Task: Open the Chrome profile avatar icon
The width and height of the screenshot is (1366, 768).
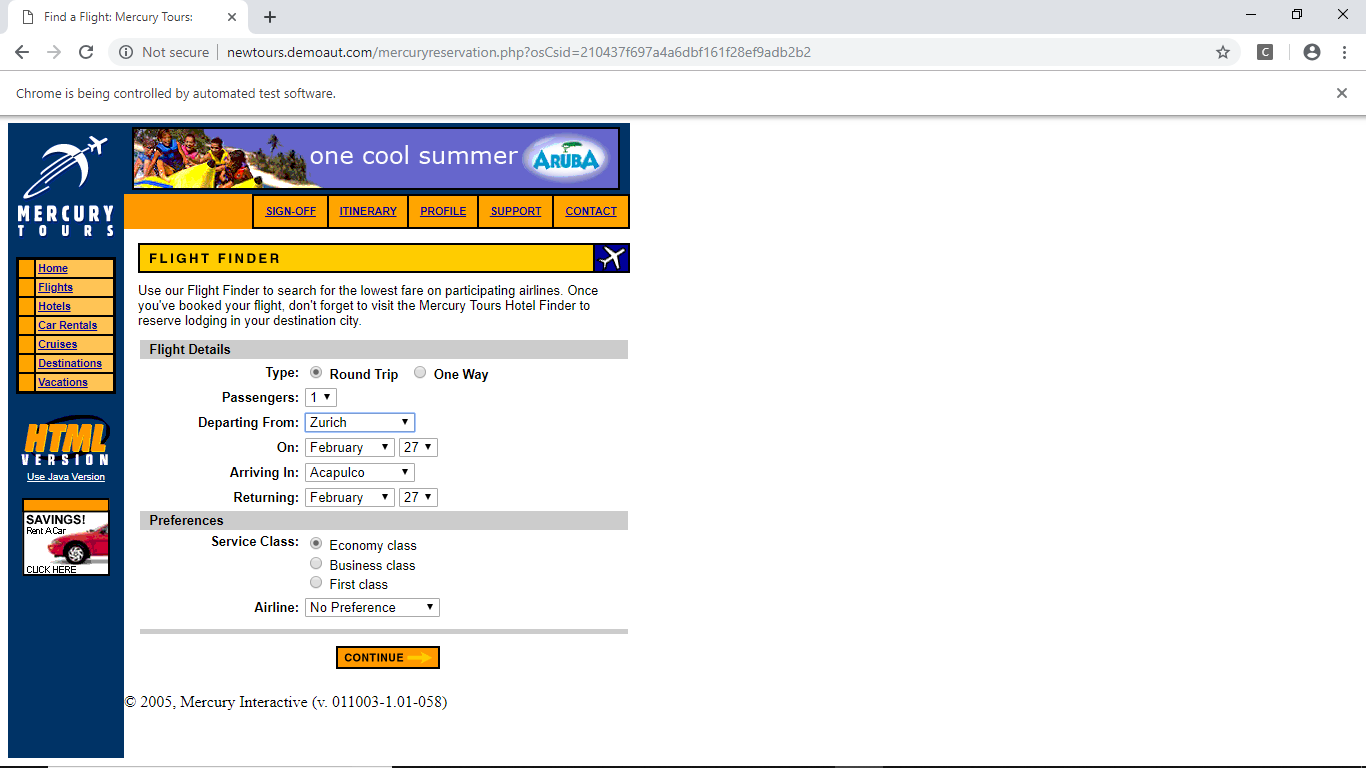Action: coord(1312,52)
